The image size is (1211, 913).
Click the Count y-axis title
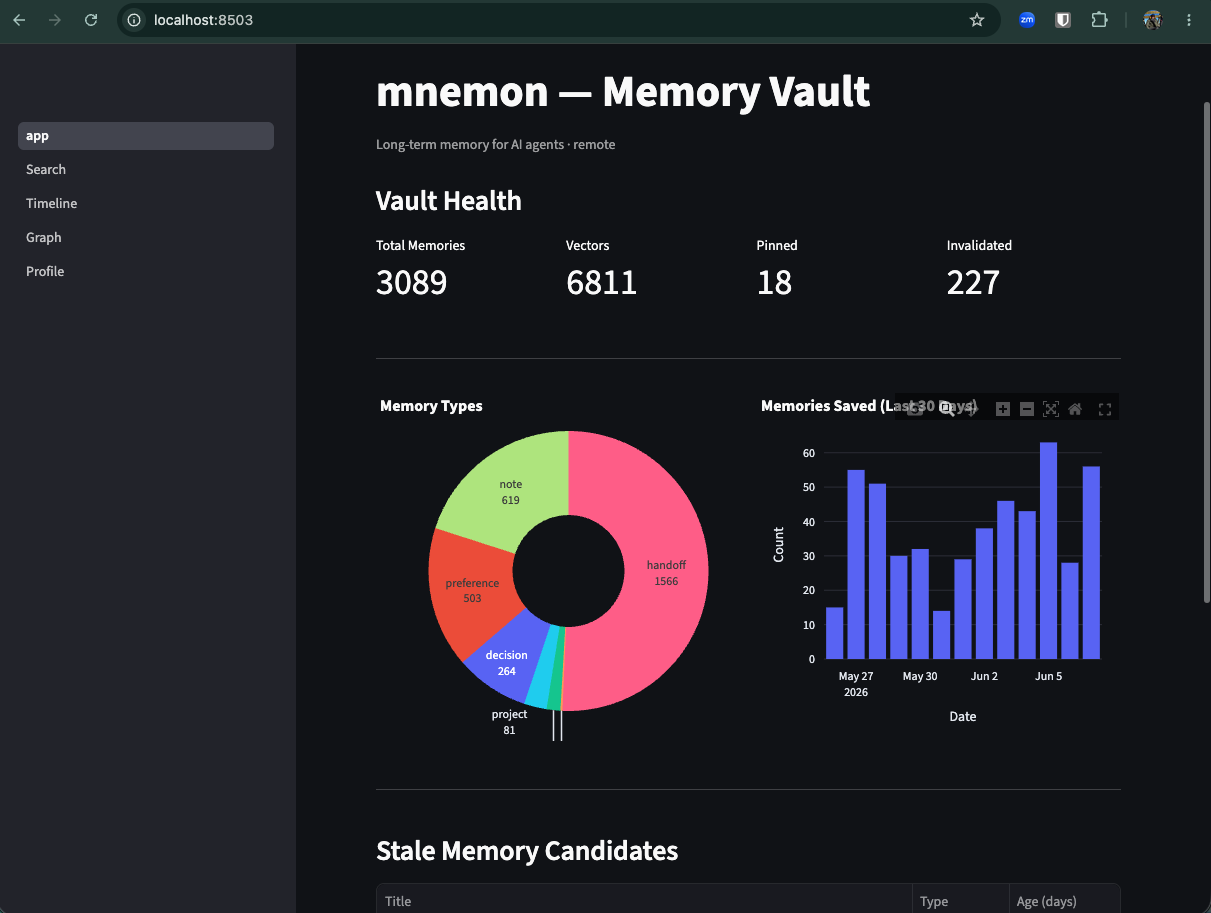[779, 544]
